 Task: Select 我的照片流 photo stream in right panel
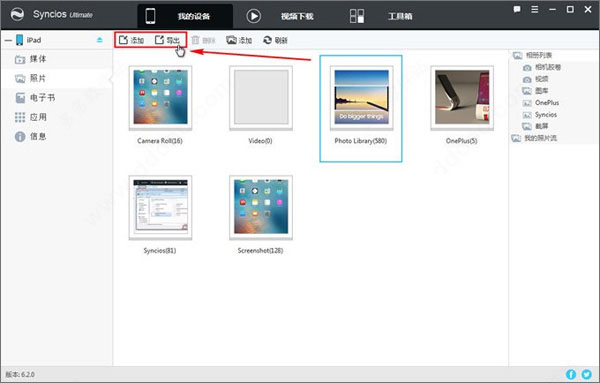[x=535, y=138]
